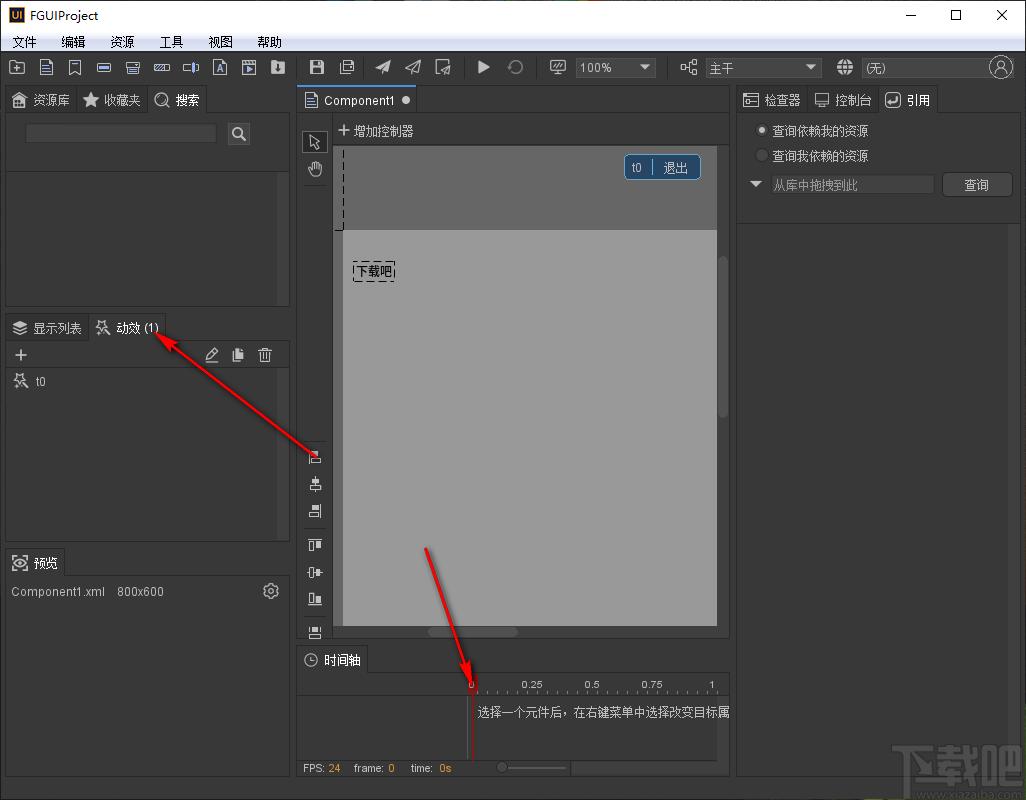
Task: Click the outlined publish-all plane icon
Action: (413, 67)
